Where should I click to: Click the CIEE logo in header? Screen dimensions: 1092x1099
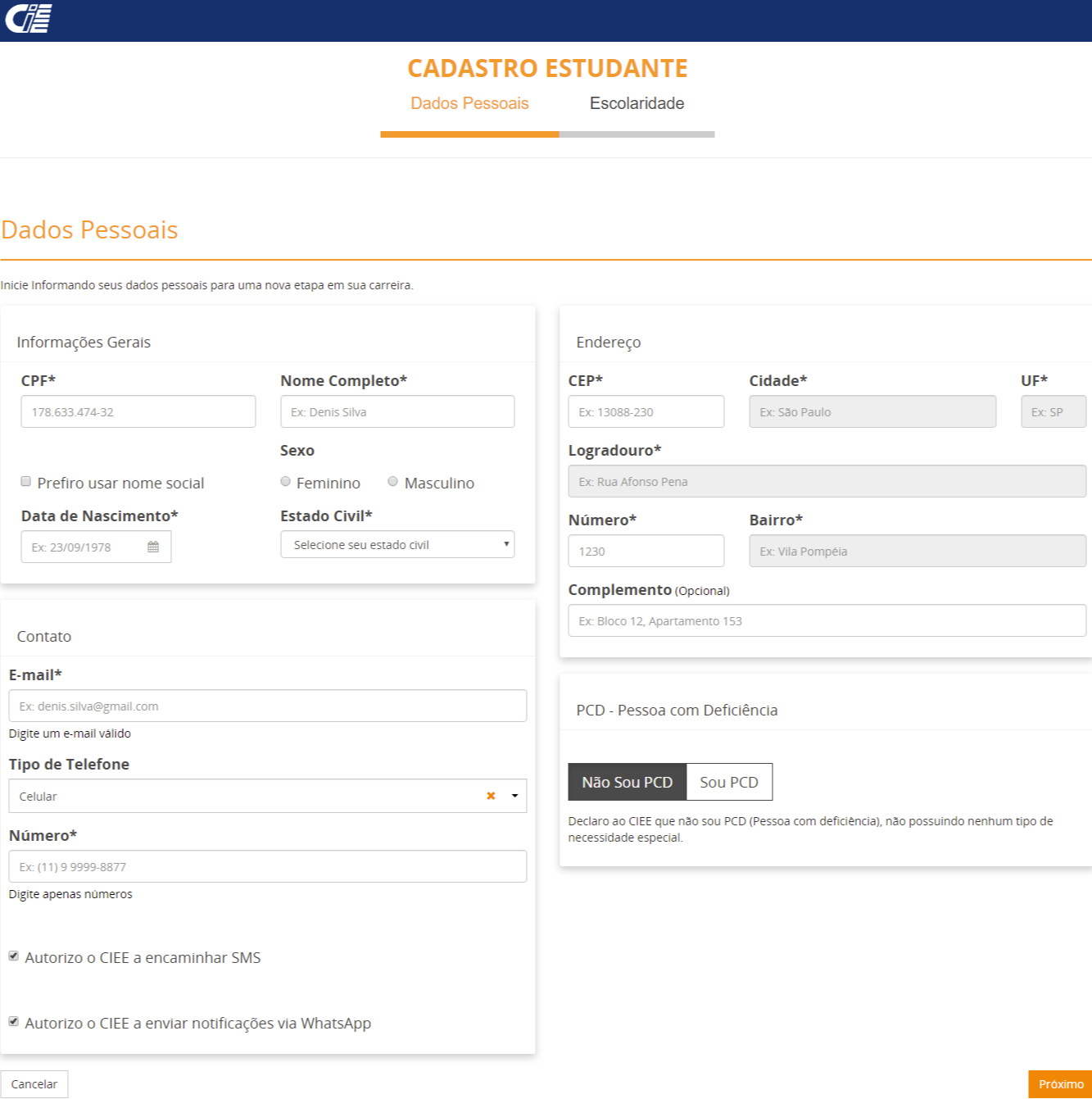pos(29,18)
